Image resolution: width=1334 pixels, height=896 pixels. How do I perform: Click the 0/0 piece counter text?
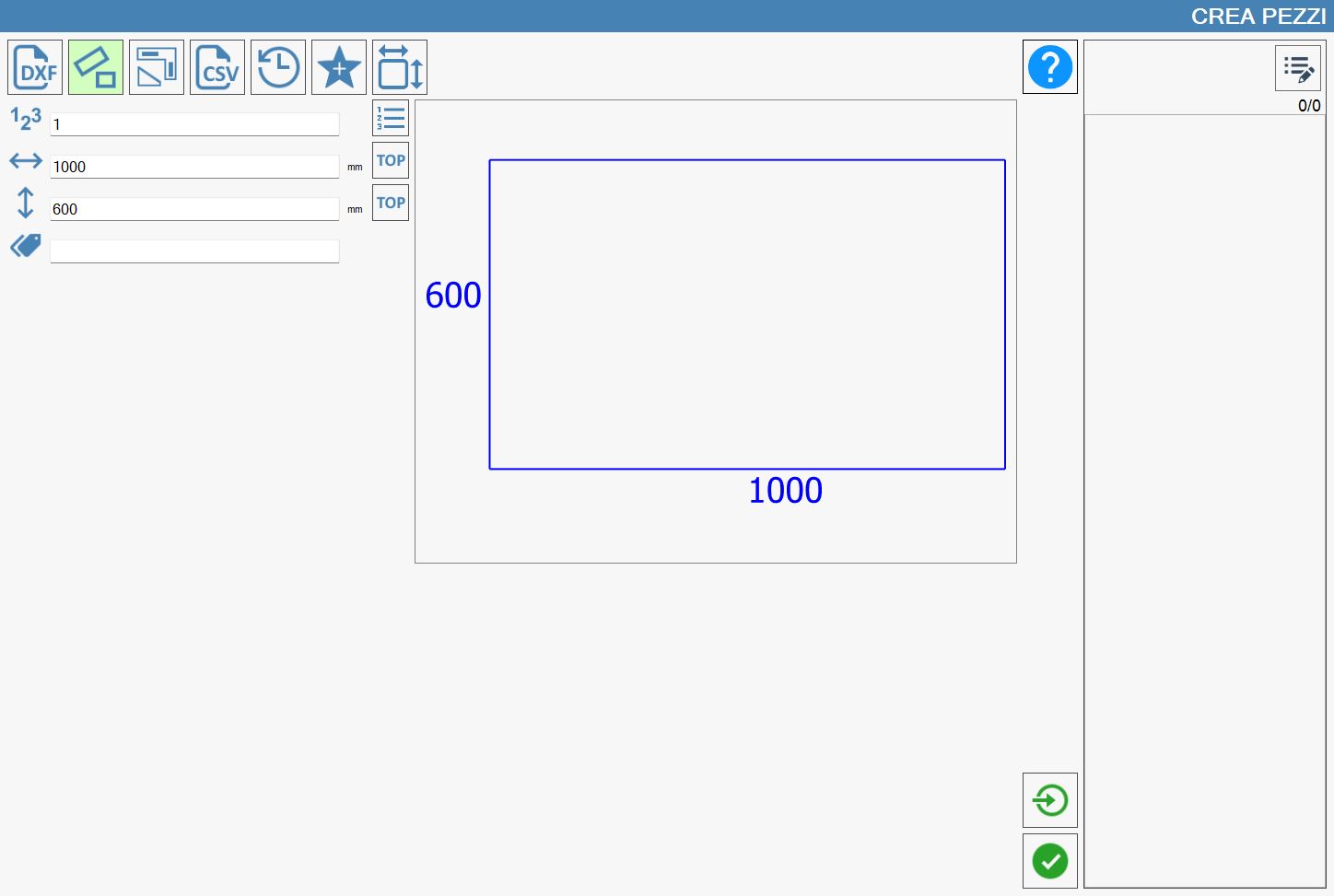[x=1309, y=106]
